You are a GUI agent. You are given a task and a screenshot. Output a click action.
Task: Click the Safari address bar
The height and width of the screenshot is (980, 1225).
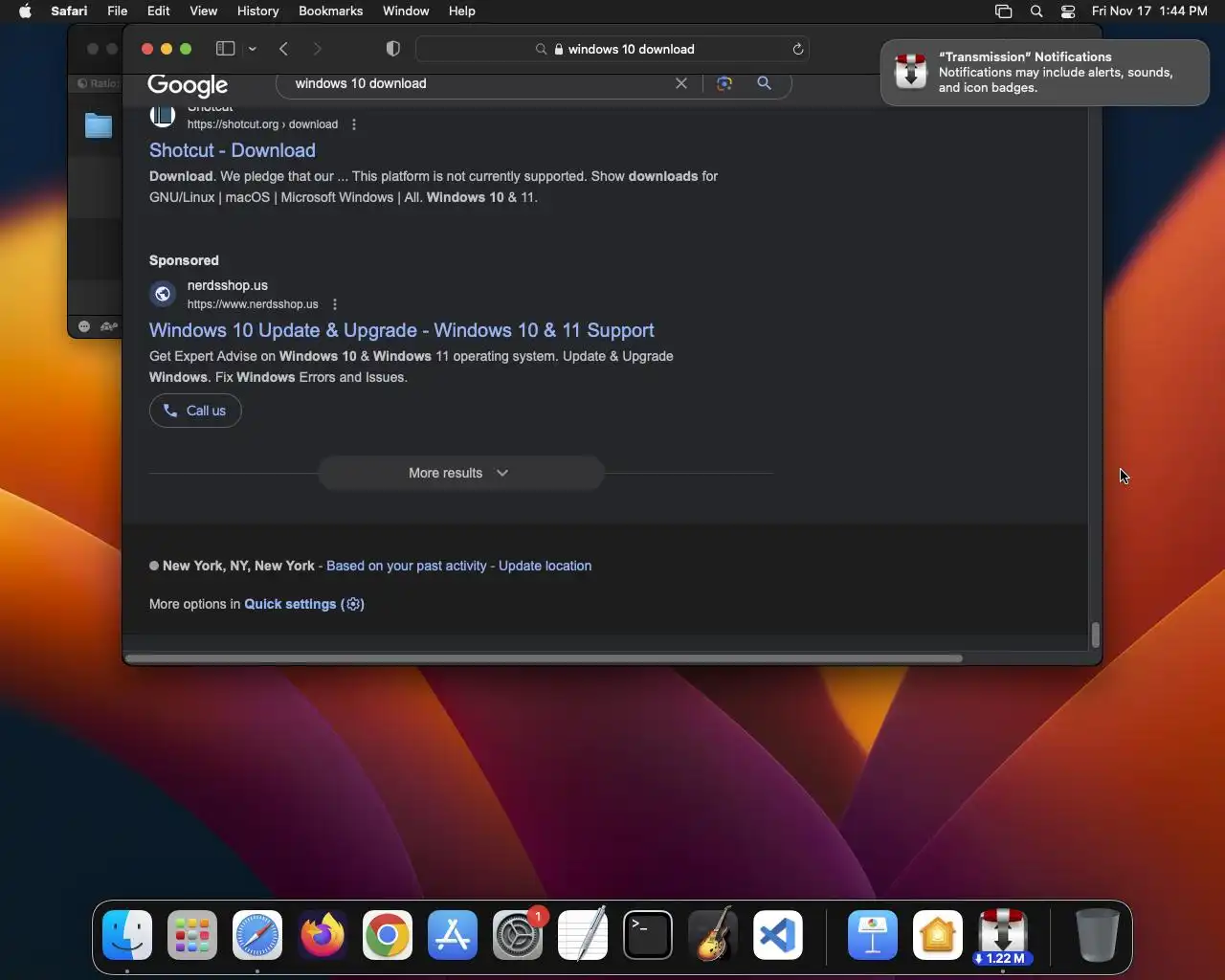click(612, 49)
